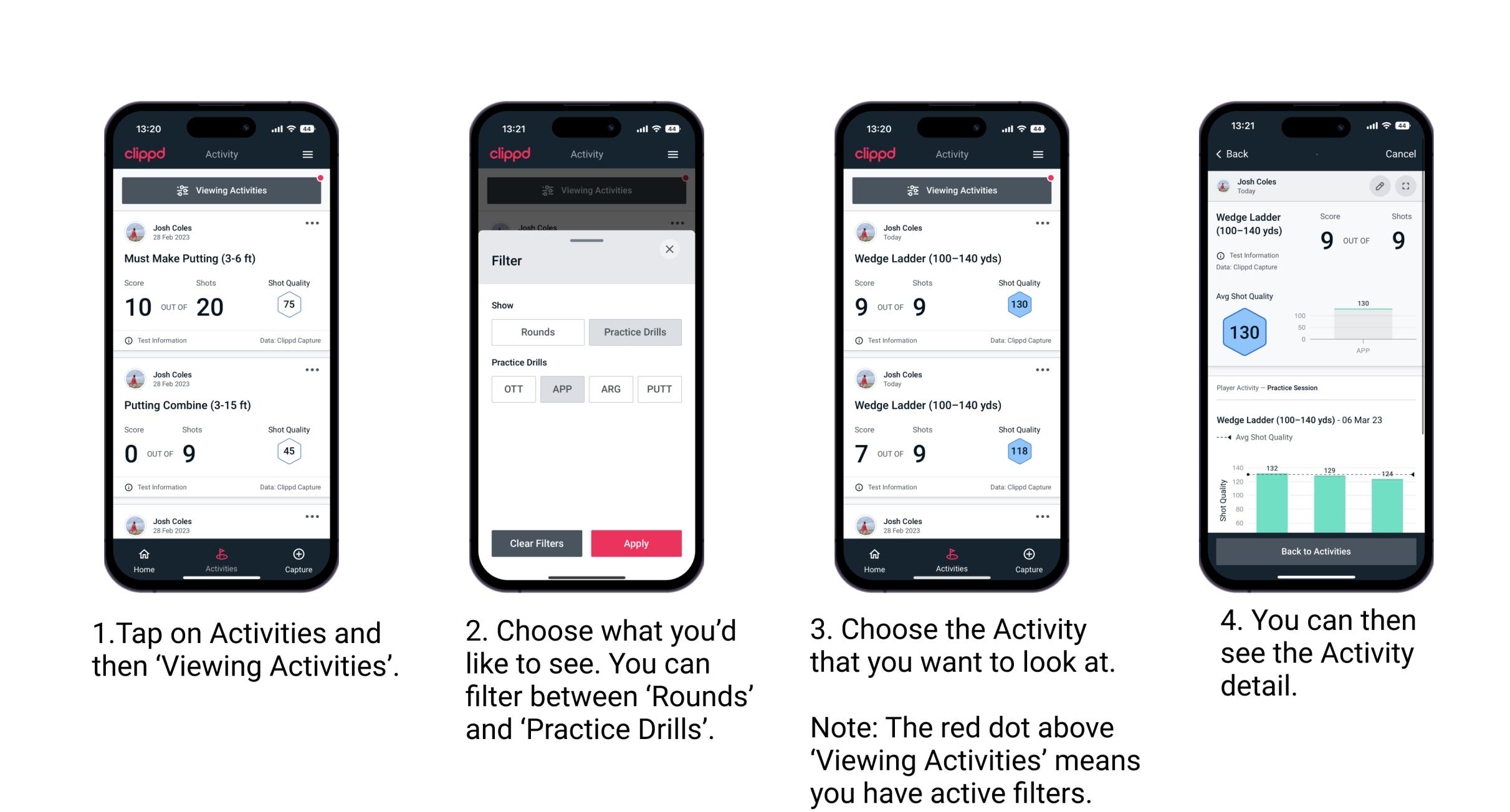Select 'Rounds' toggle in Filter panel
The image size is (1510, 812).
coord(535,332)
